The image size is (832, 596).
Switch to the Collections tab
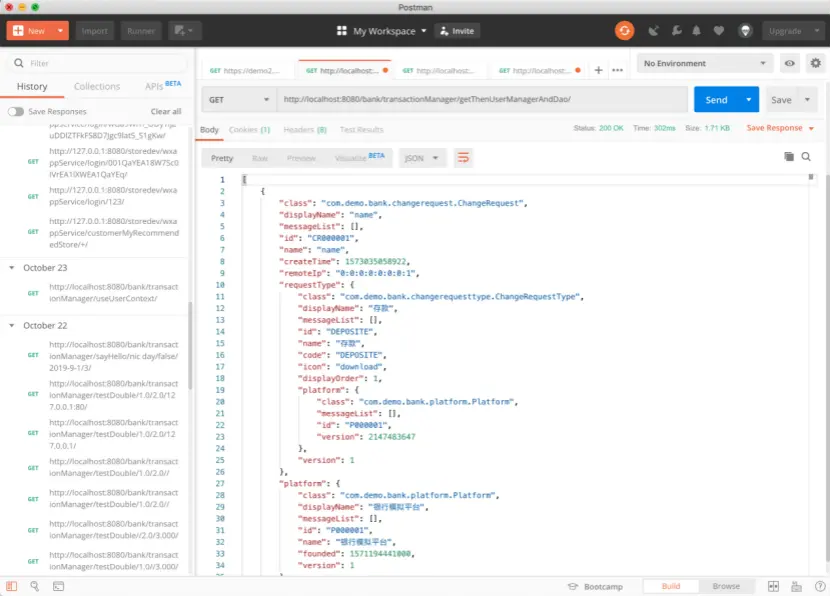click(x=97, y=86)
